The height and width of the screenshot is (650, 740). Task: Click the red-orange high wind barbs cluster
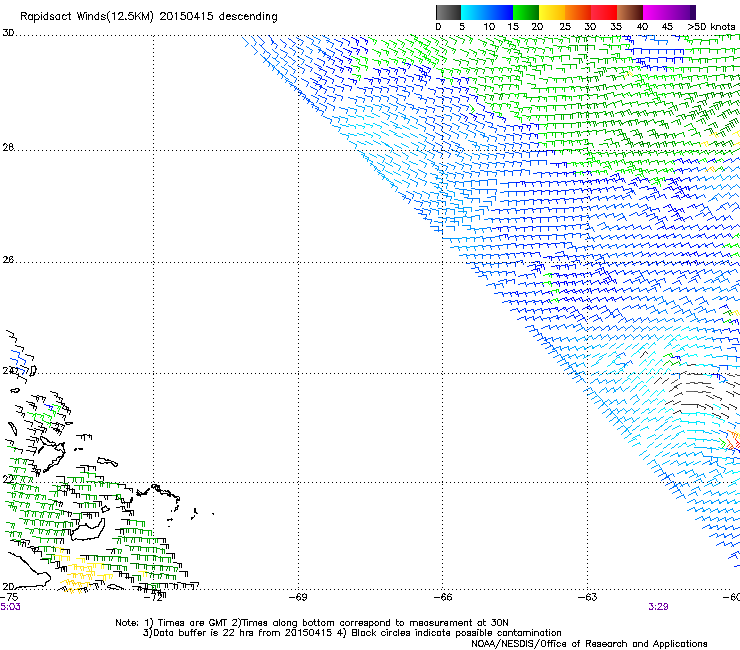733,441
